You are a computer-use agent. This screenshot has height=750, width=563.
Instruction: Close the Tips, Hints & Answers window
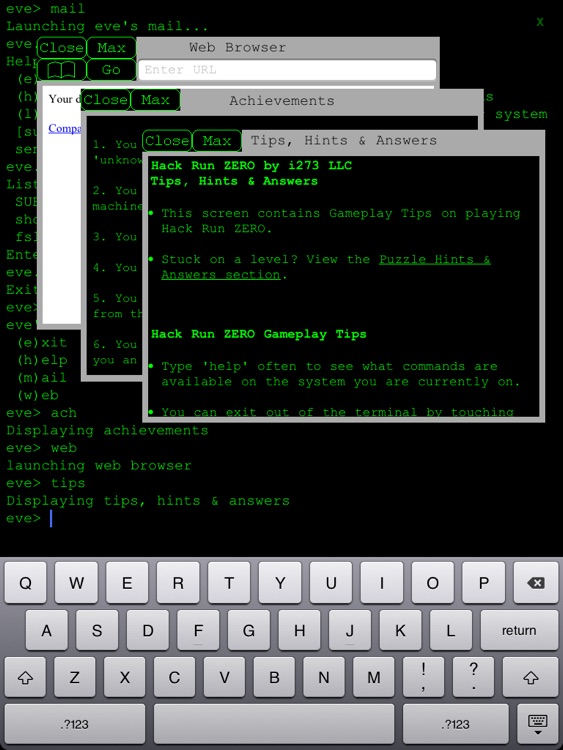click(167, 141)
